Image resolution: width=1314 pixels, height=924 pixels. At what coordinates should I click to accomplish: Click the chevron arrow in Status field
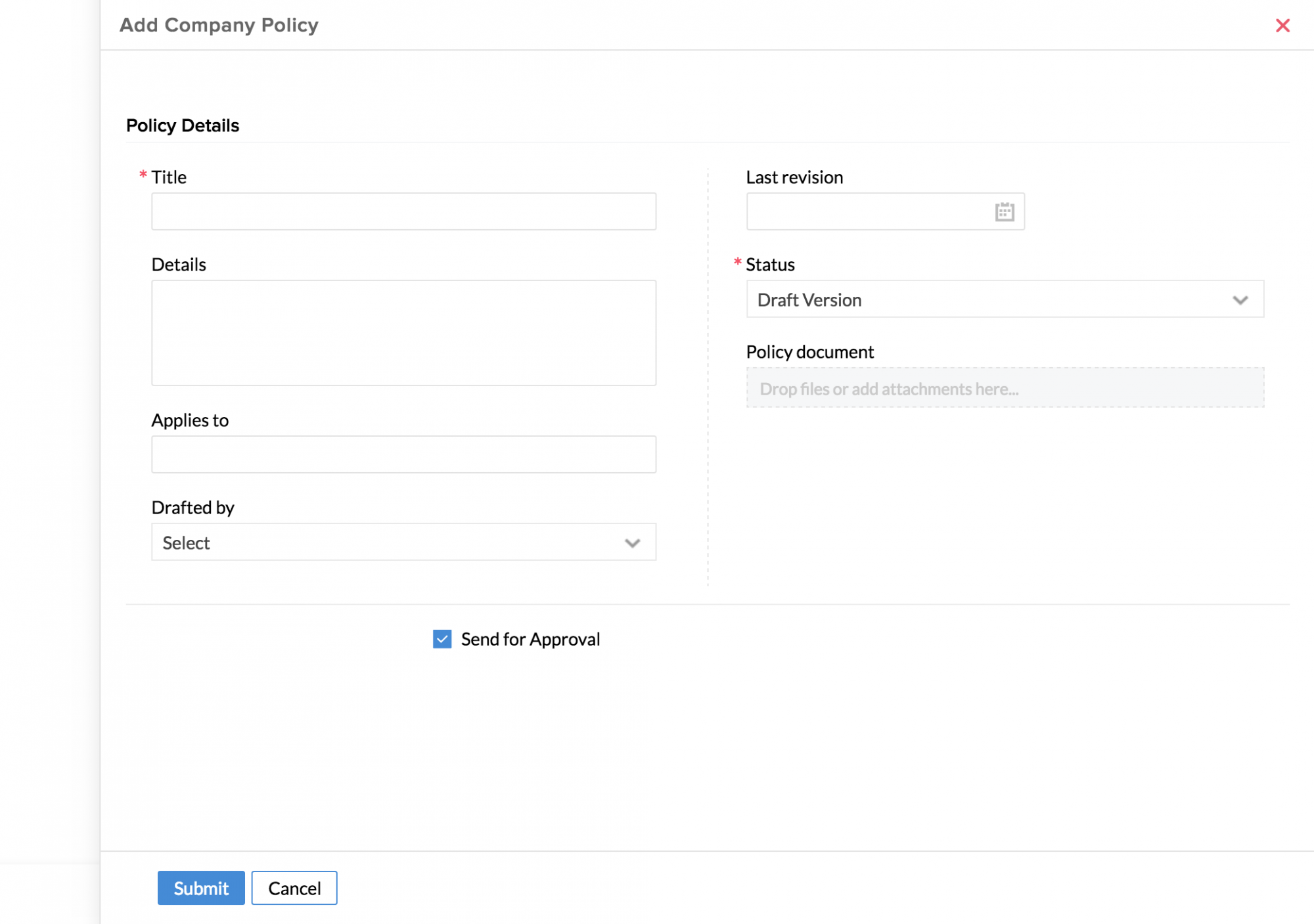(x=1240, y=300)
